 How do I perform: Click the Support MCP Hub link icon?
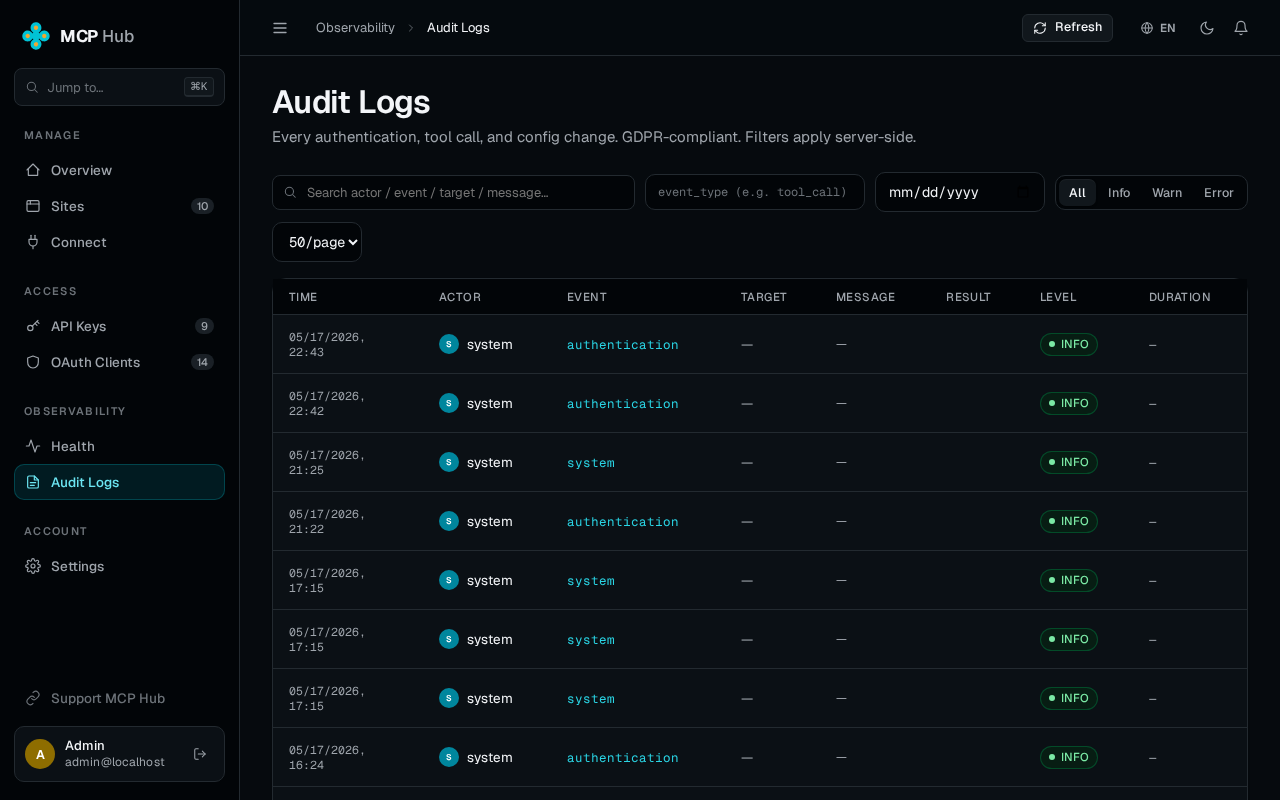point(33,698)
